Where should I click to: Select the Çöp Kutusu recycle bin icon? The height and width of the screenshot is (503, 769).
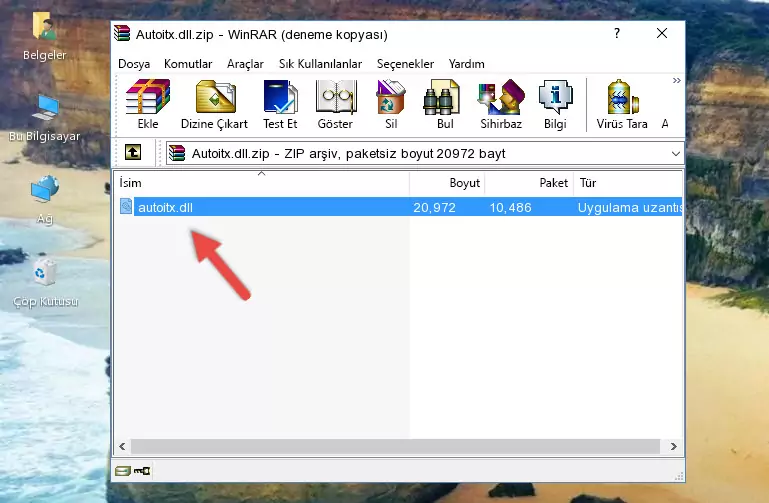coord(45,272)
